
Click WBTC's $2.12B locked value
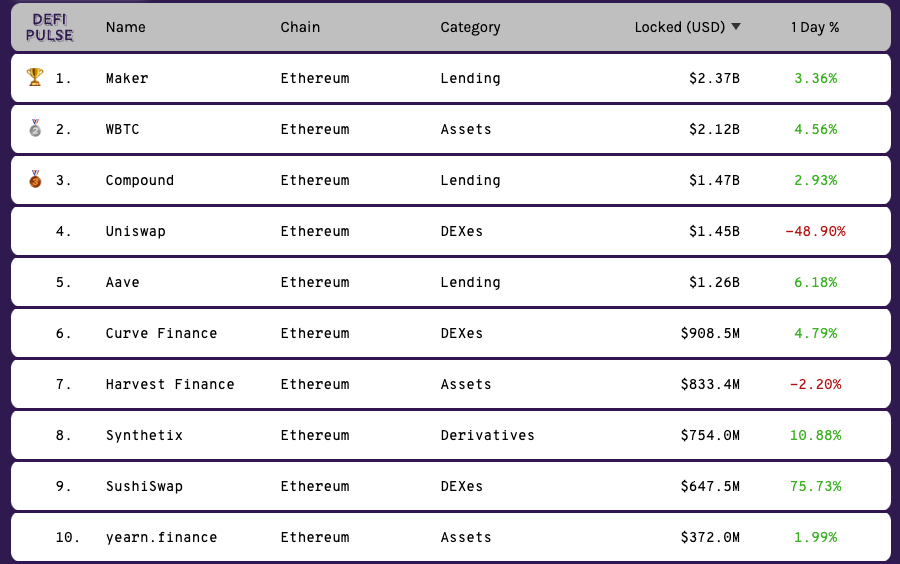click(x=714, y=129)
